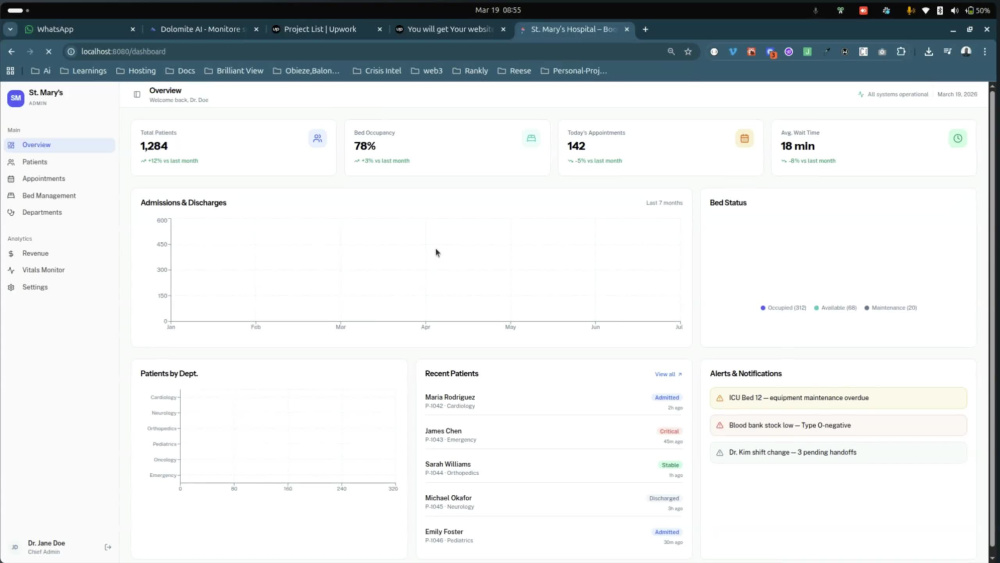Open the Personal-Proj bookmark folder
This screenshot has width=1000, height=563.
pos(574,71)
